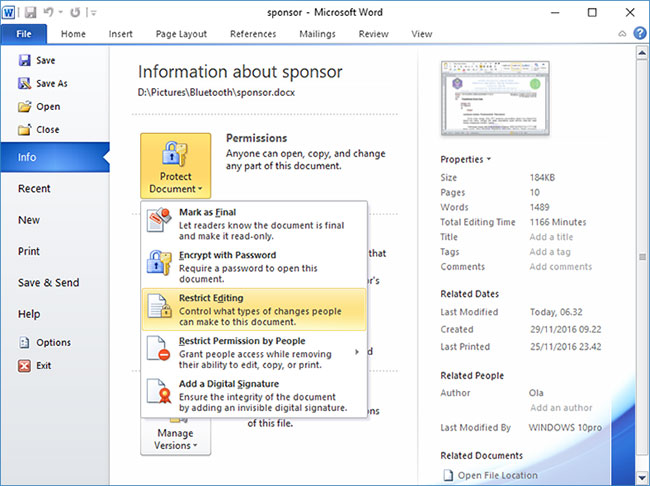Select Restrict Editing menu entry
This screenshot has height=486, width=650.
pos(255,309)
